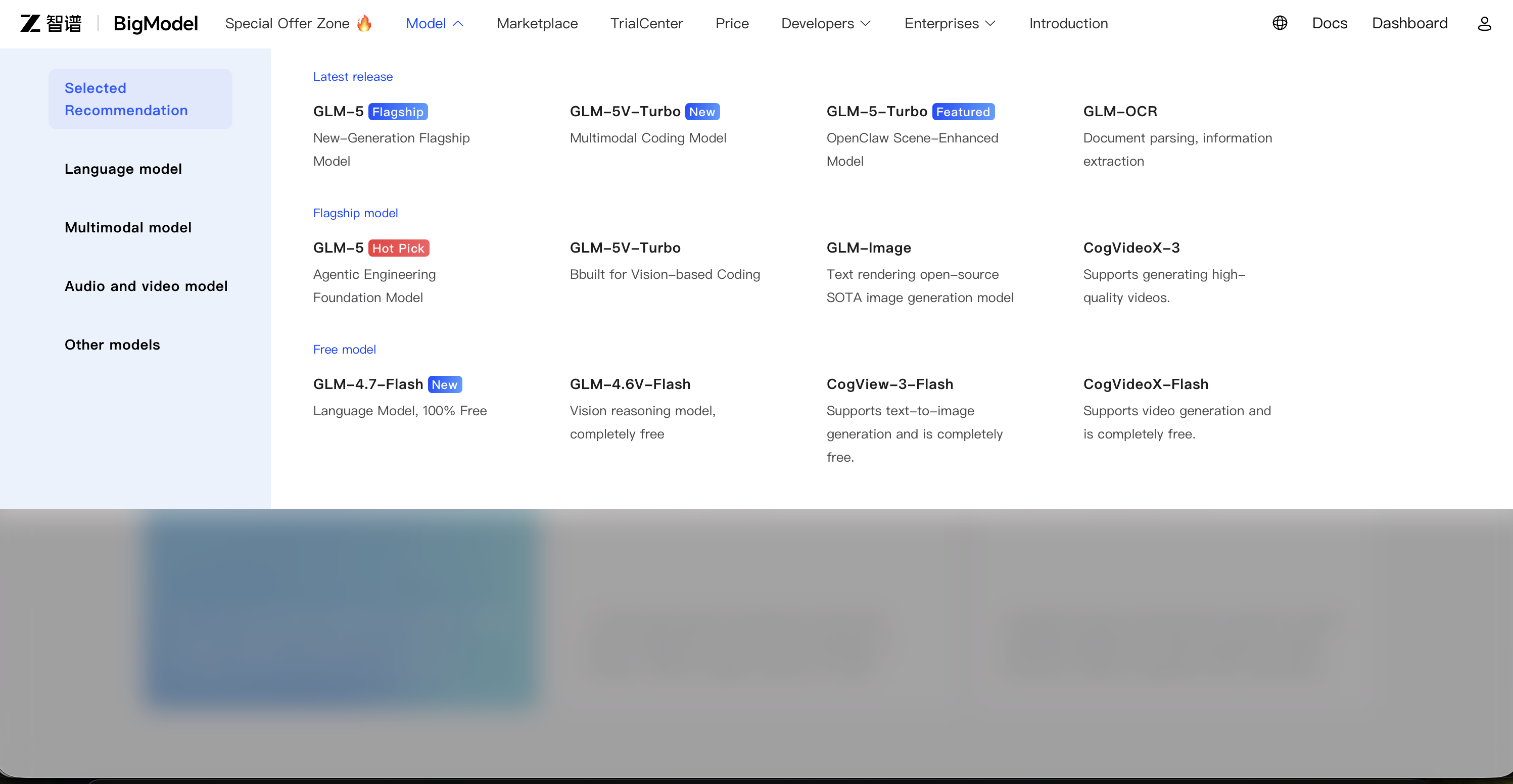Open the GLM-4.6V-Flash model

630,384
